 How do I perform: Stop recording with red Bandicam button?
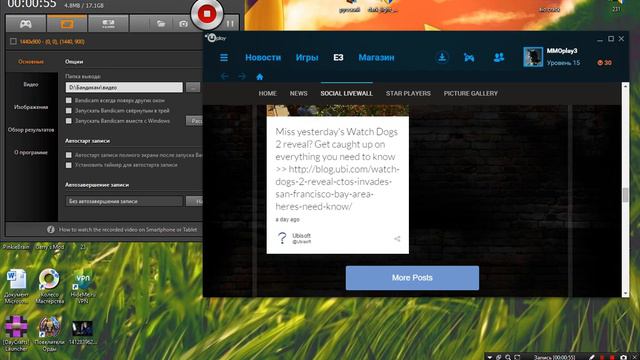coord(207,14)
